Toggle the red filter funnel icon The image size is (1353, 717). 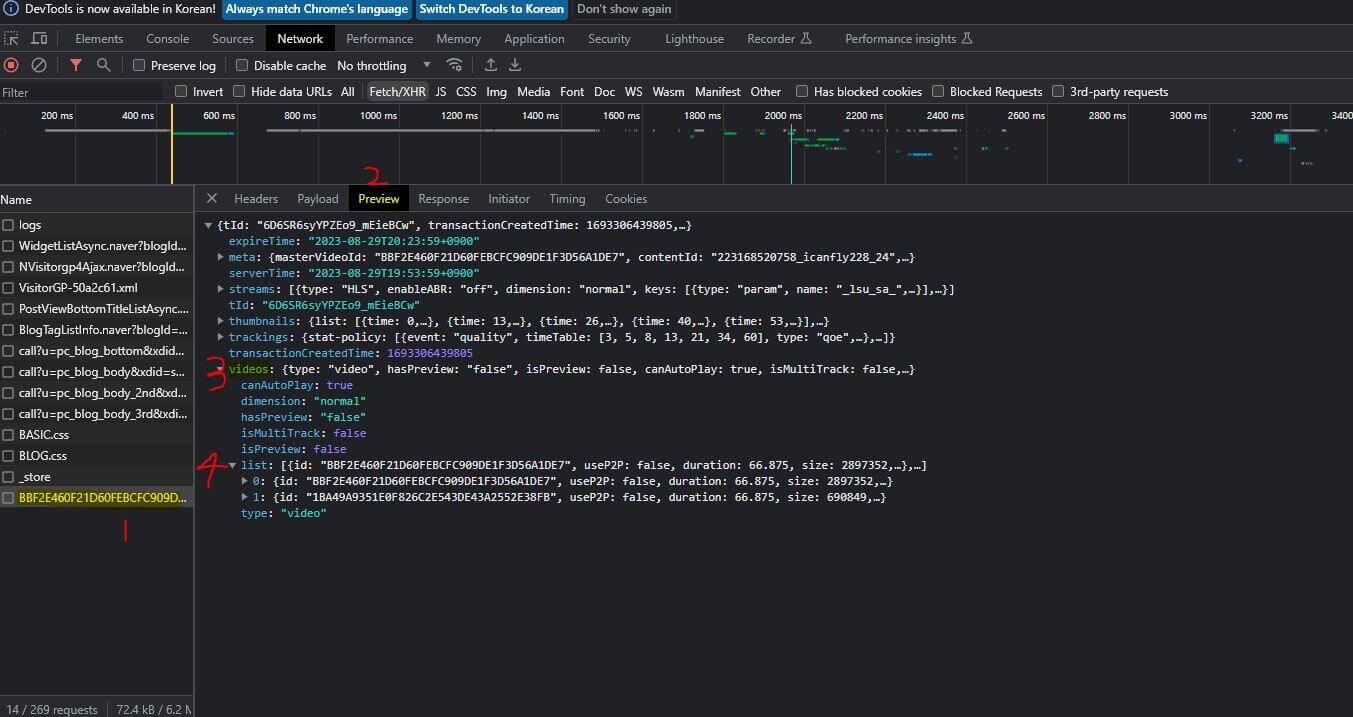point(76,65)
